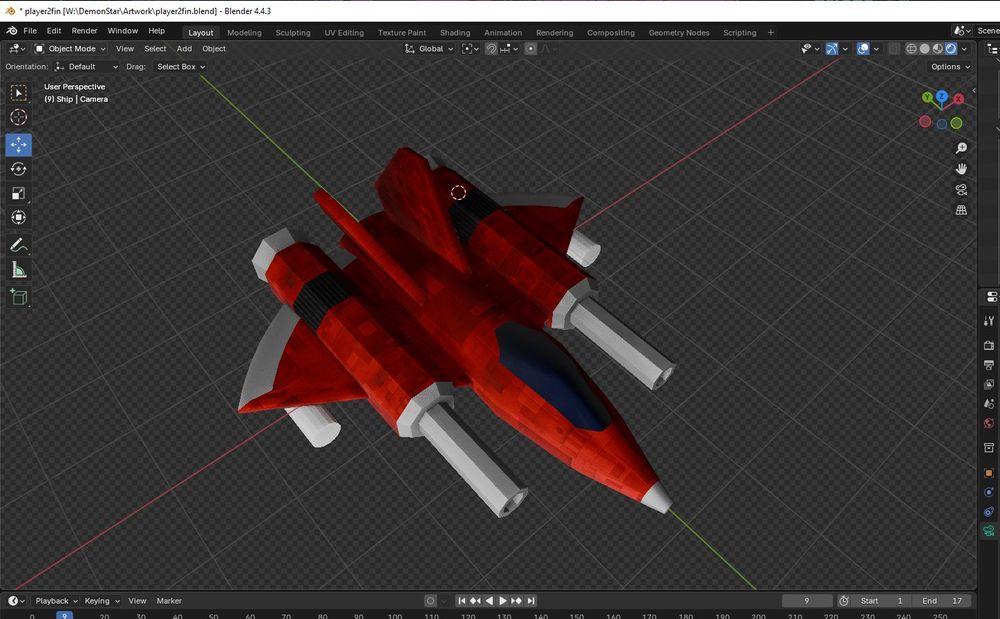Screen dimensions: 1000x619
Task: Open the Object Data properties green tab
Action: coord(989,530)
